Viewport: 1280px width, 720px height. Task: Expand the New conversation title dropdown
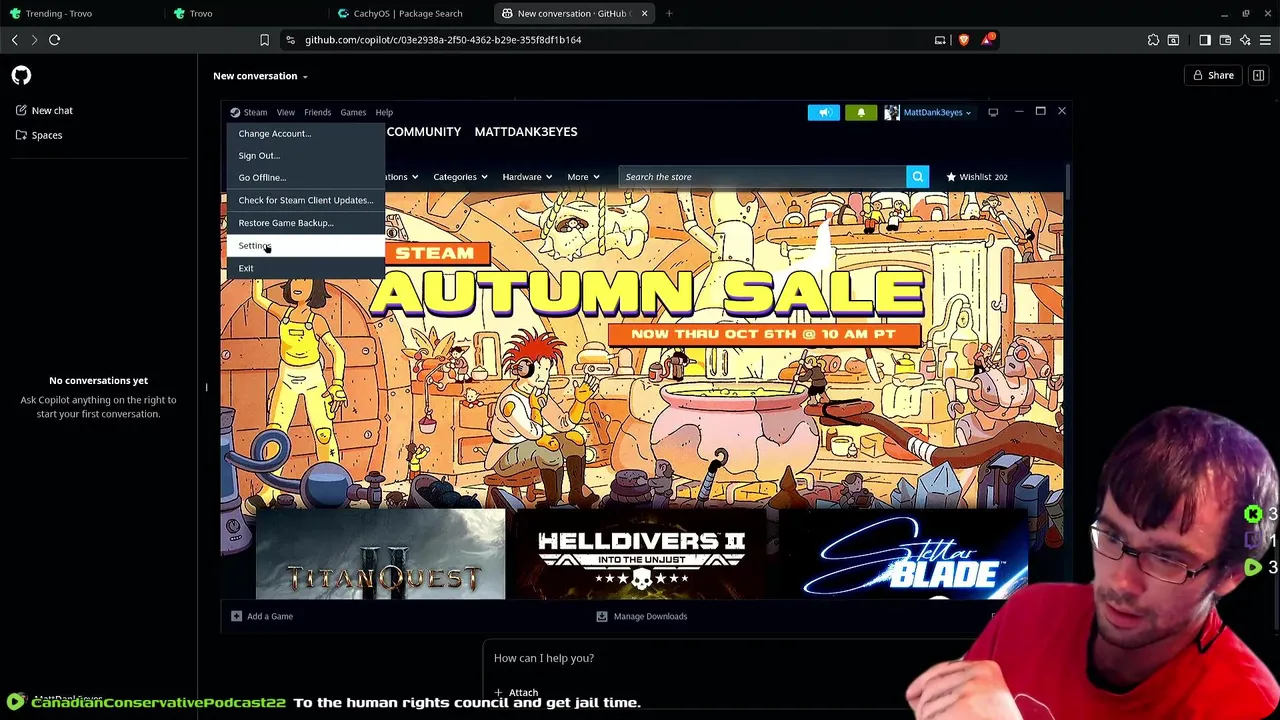pos(260,76)
